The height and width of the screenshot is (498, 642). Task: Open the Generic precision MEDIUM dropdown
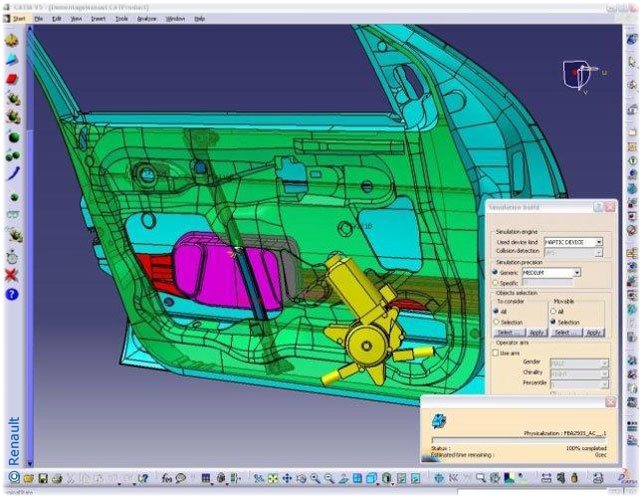pyautogui.click(x=577, y=272)
